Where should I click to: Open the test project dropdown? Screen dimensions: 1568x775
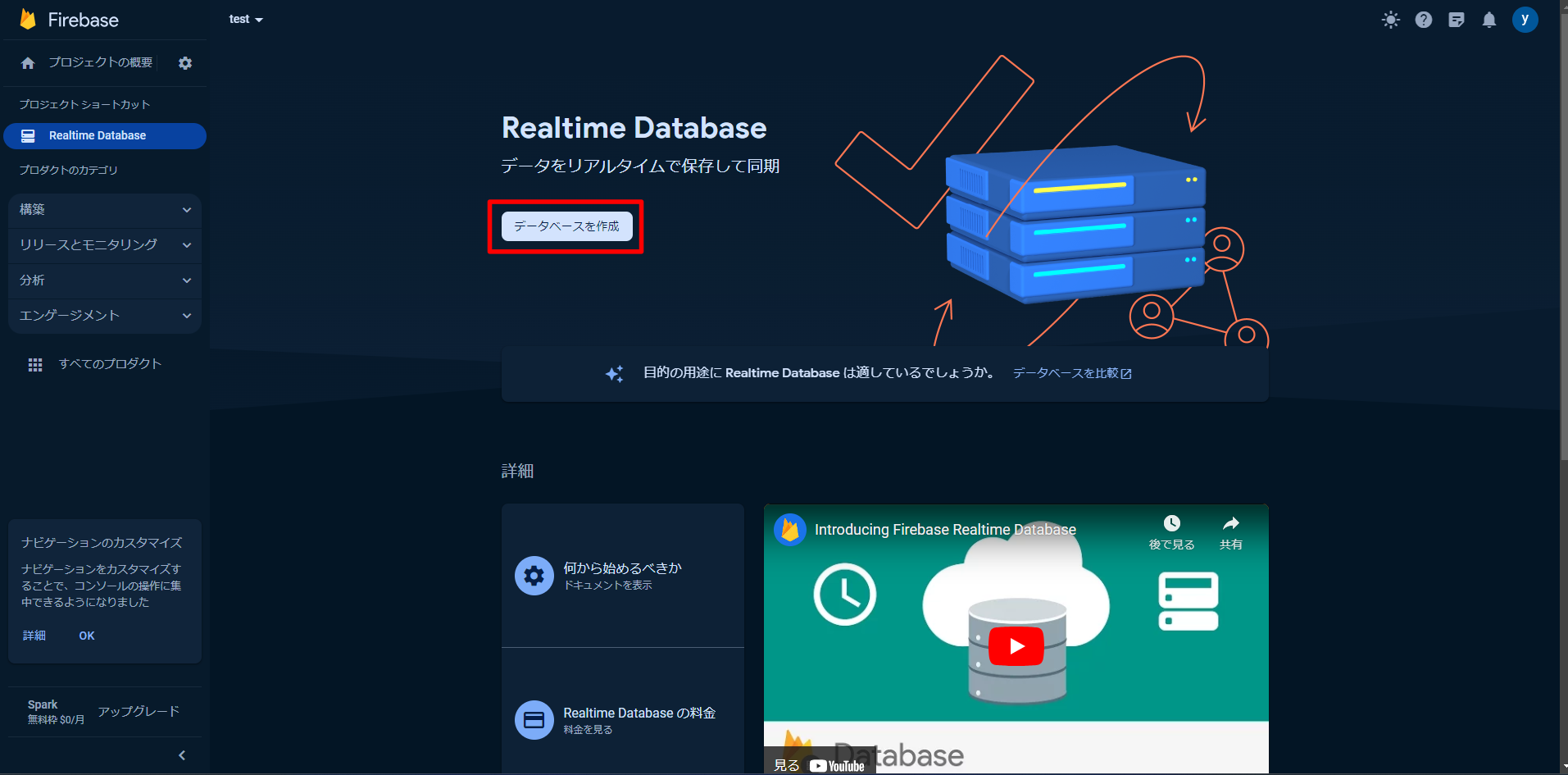[245, 19]
